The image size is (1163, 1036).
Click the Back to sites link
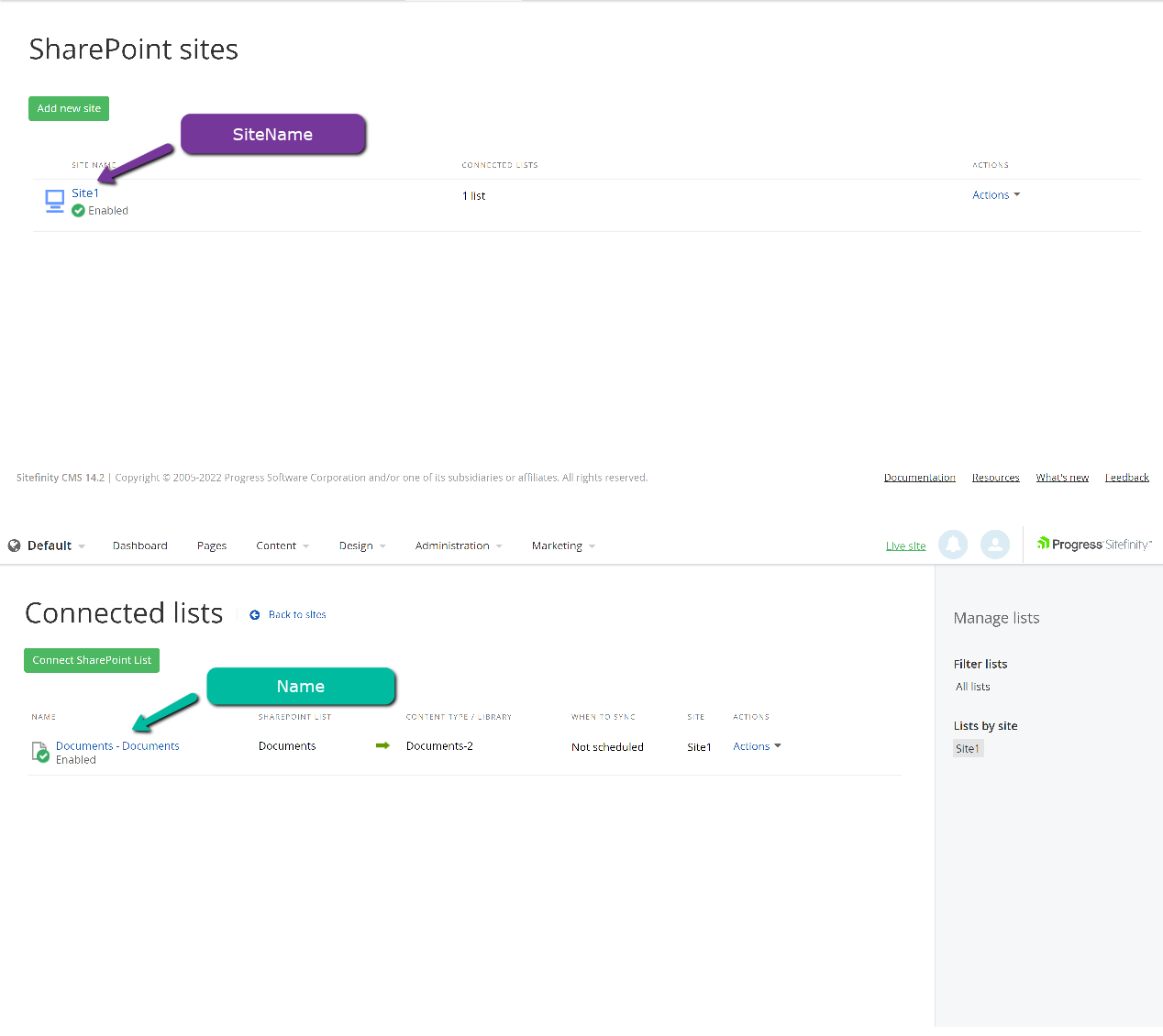297,615
